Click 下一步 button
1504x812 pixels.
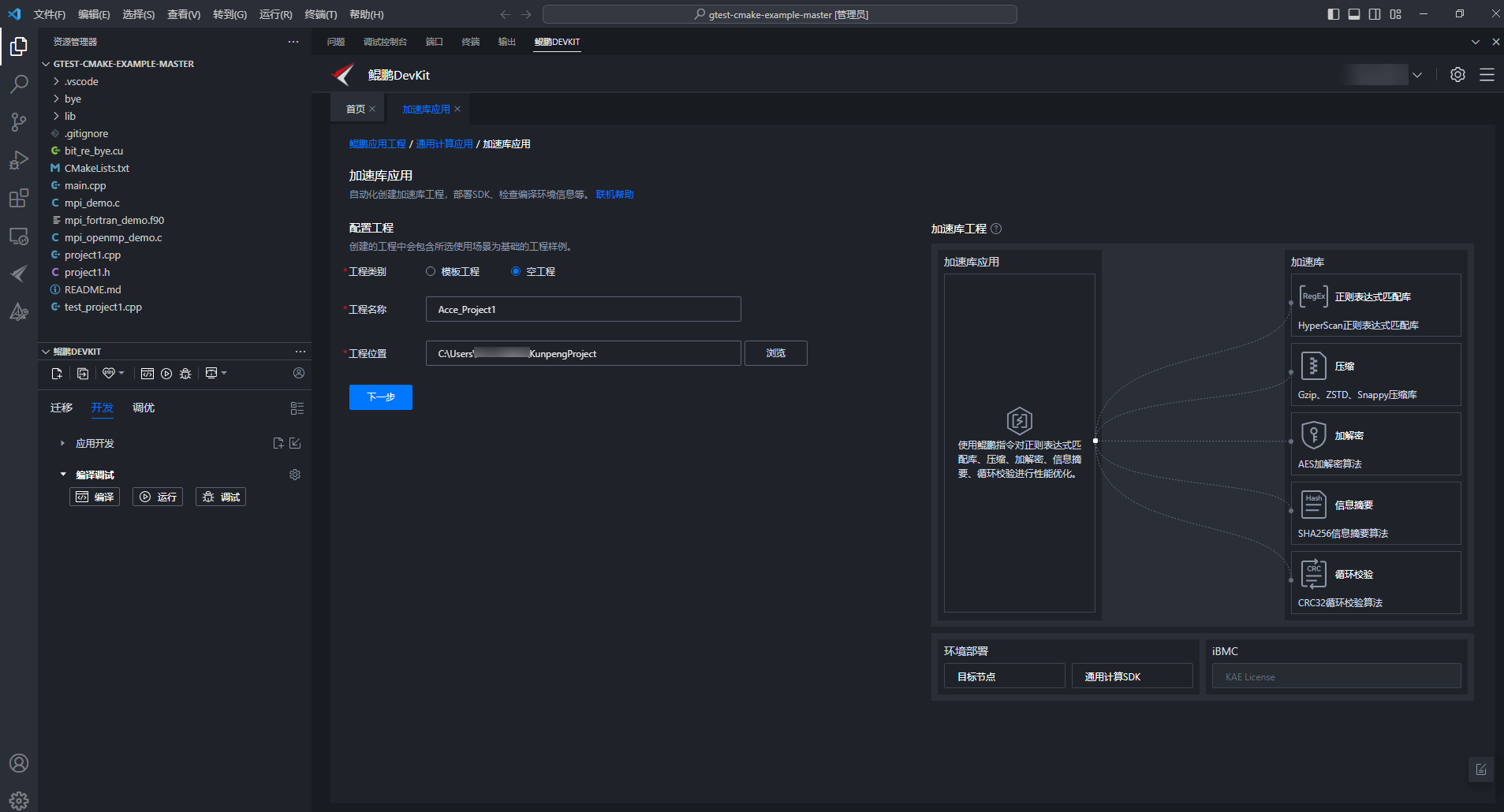[381, 397]
